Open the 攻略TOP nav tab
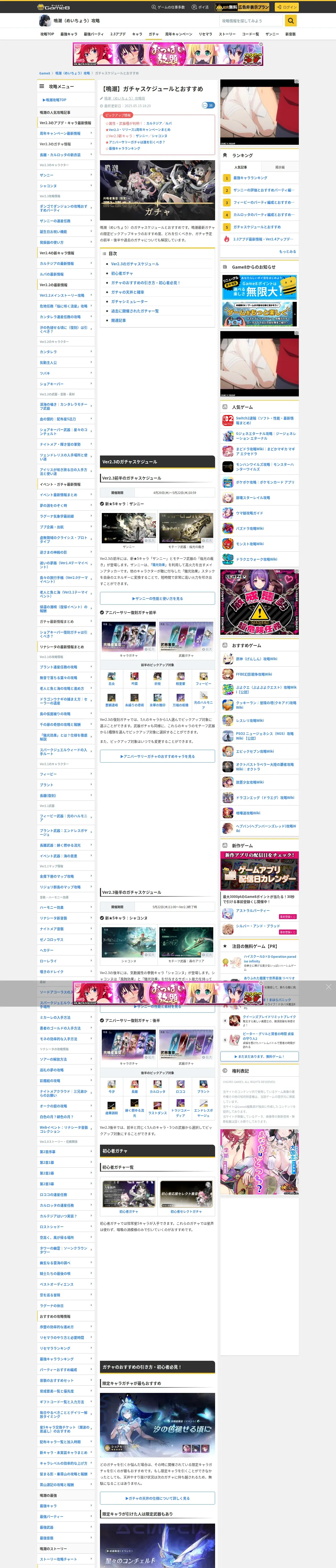Screen dimensions: 336x1568 (47, 34)
